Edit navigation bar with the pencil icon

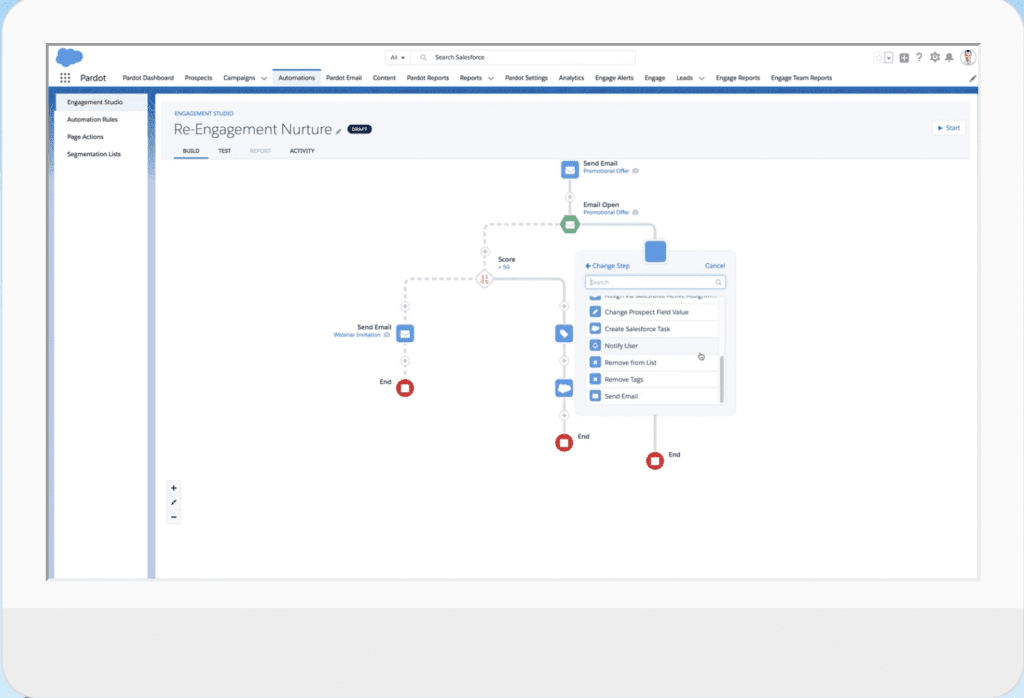tap(972, 78)
